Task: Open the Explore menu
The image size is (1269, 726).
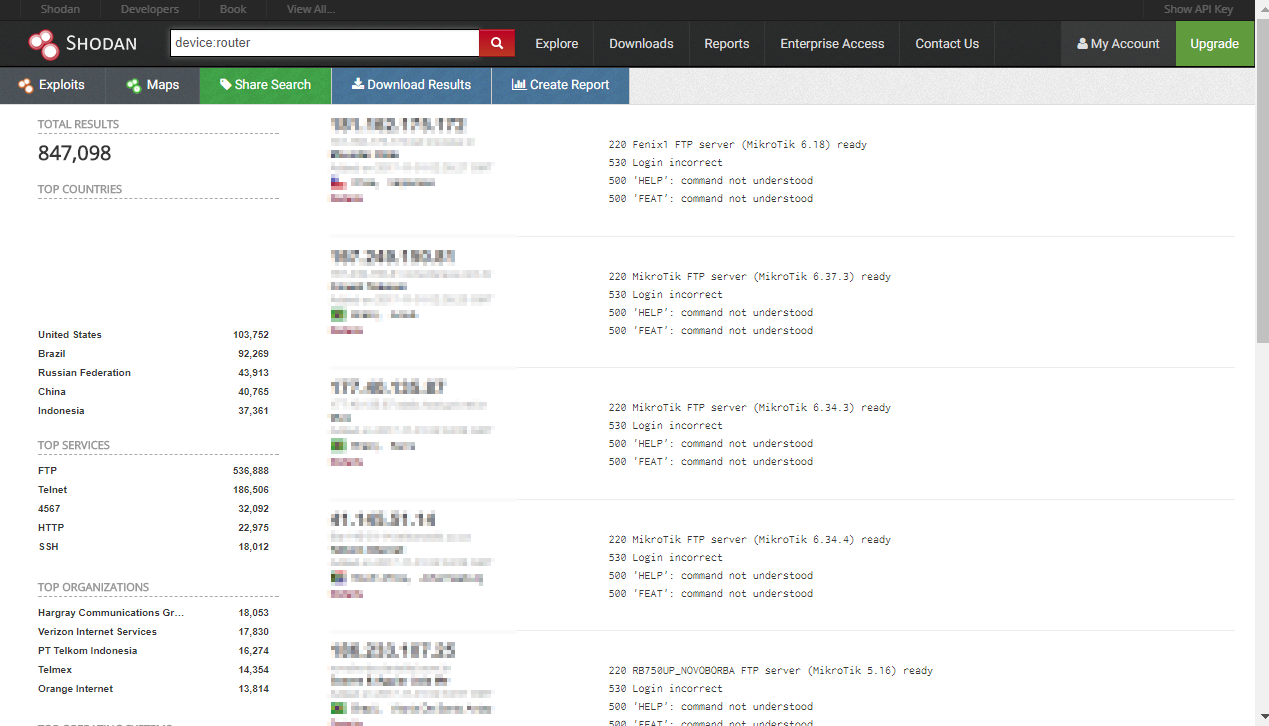Action: pyautogui.click(x=557, y=44)
